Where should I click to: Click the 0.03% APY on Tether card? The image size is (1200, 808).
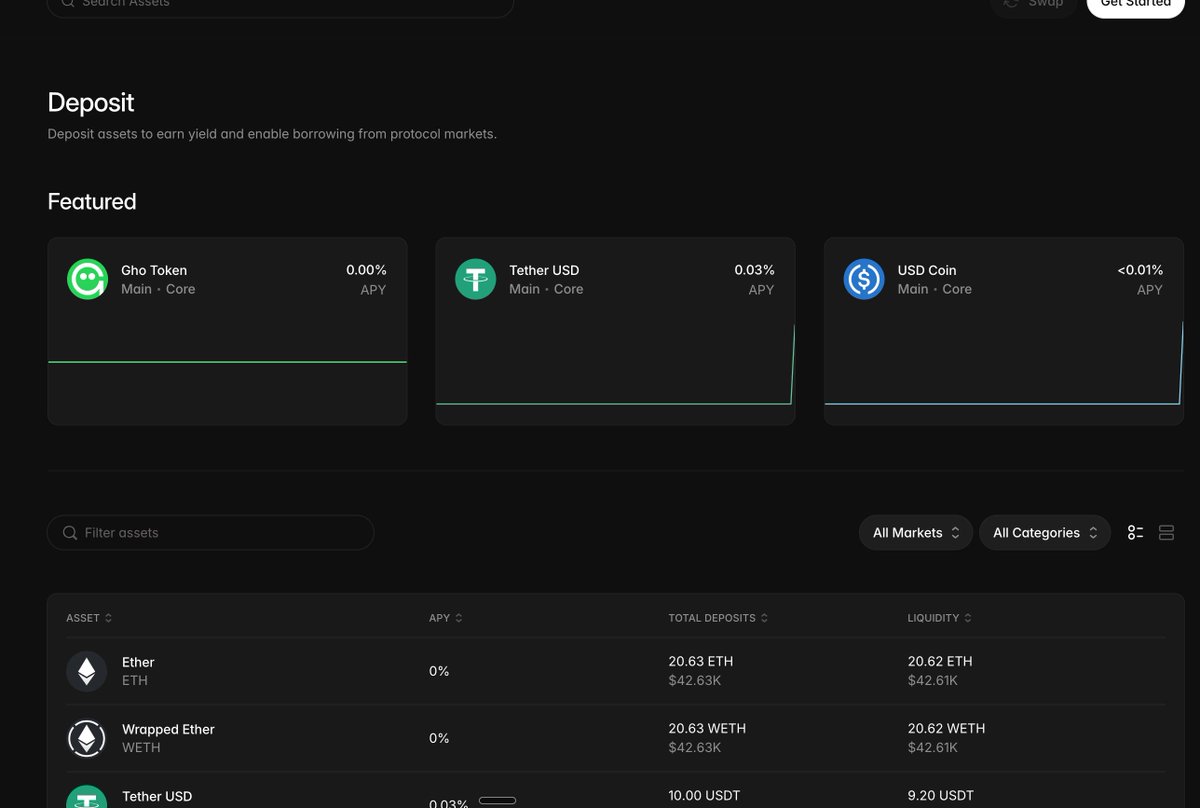tap(754, 270)
